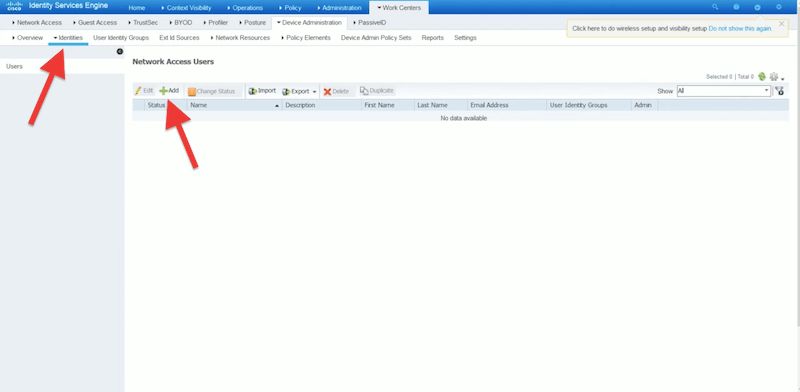Expand TrustSec submenu

point(144,22)
